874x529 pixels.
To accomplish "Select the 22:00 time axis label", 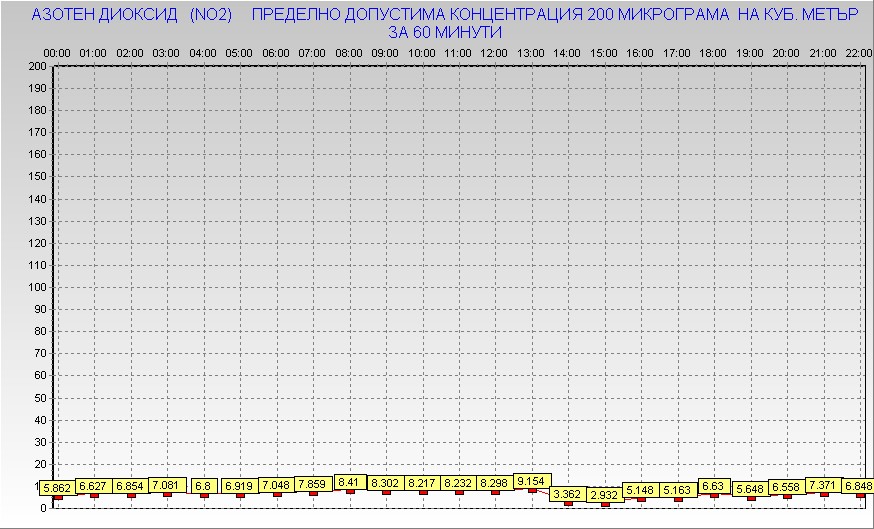I will [858, 52].
